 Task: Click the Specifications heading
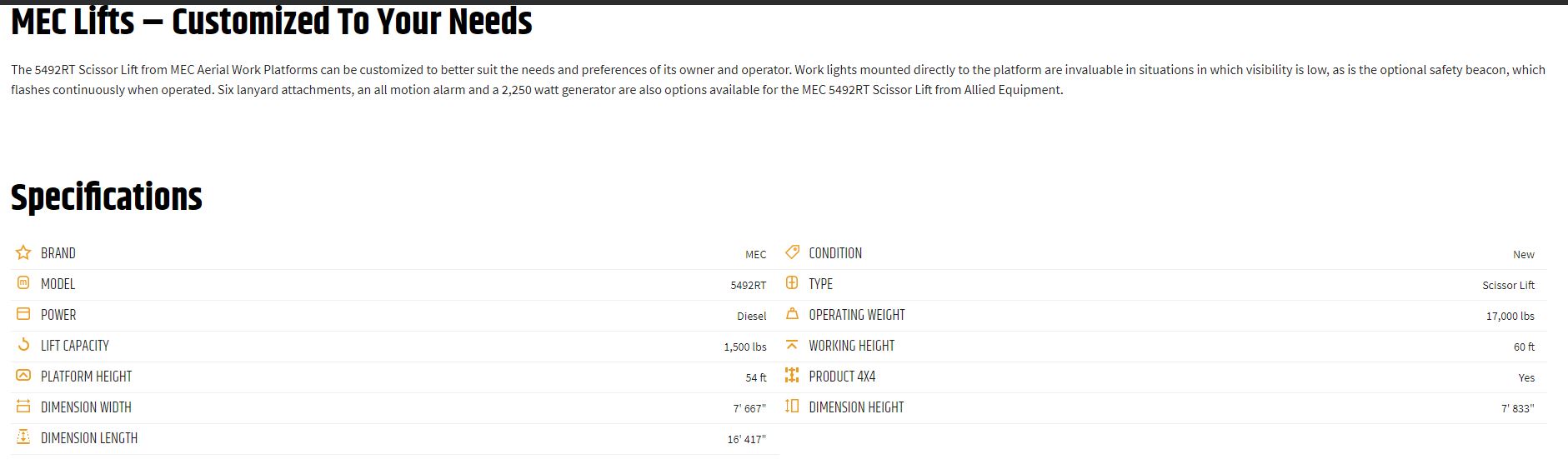[107, 197]
